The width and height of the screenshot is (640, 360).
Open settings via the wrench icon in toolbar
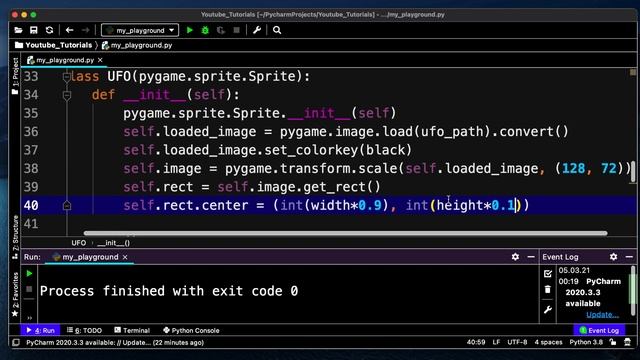(x=257, y=30)
